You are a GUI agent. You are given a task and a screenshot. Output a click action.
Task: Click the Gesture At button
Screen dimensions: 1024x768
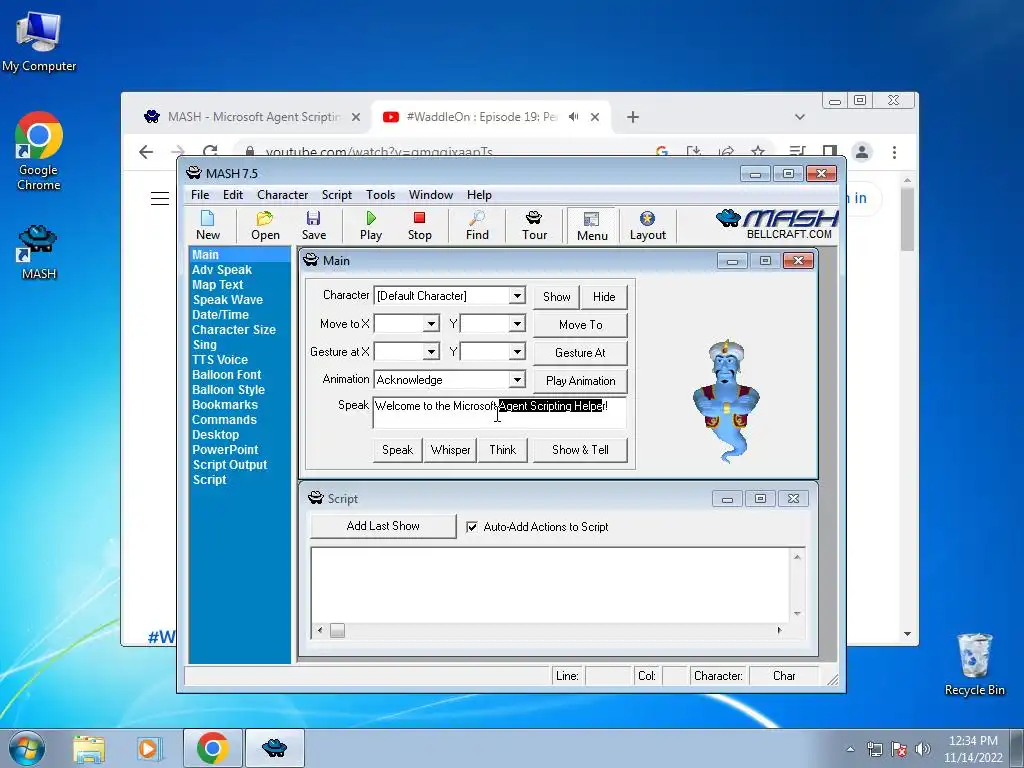click(581, 353)
